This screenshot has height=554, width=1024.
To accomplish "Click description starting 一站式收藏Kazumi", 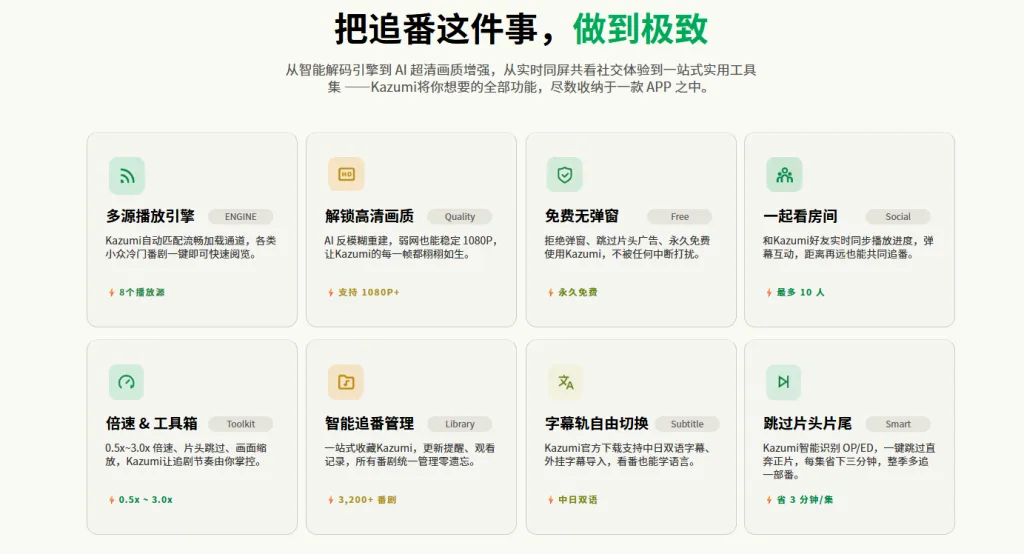I will (x=410, y=455).
